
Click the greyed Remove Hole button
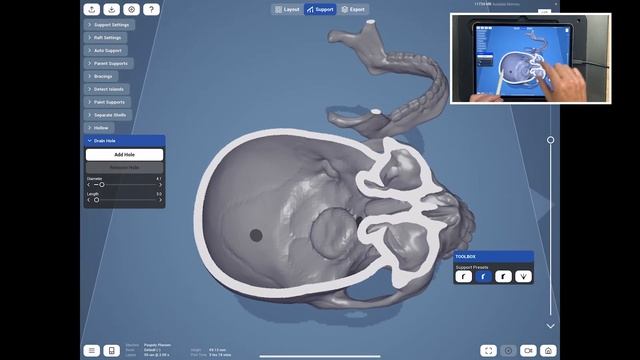coord(124,167)
